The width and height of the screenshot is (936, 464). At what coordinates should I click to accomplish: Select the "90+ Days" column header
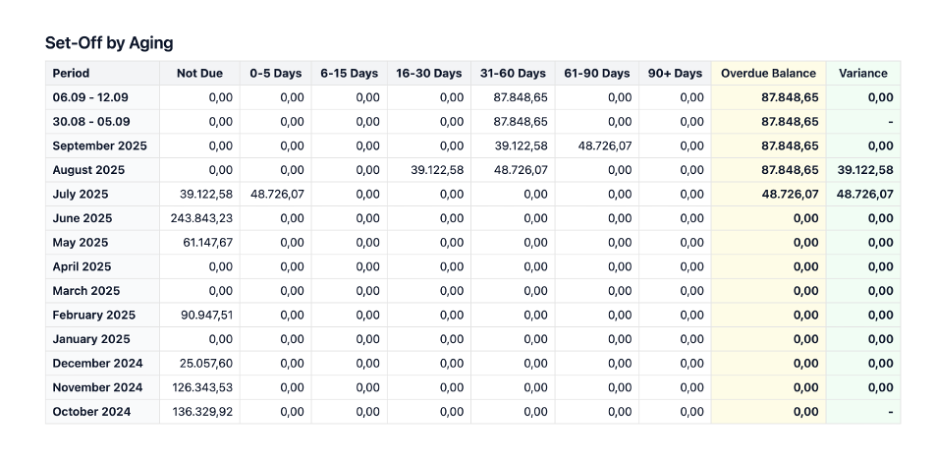675,73
